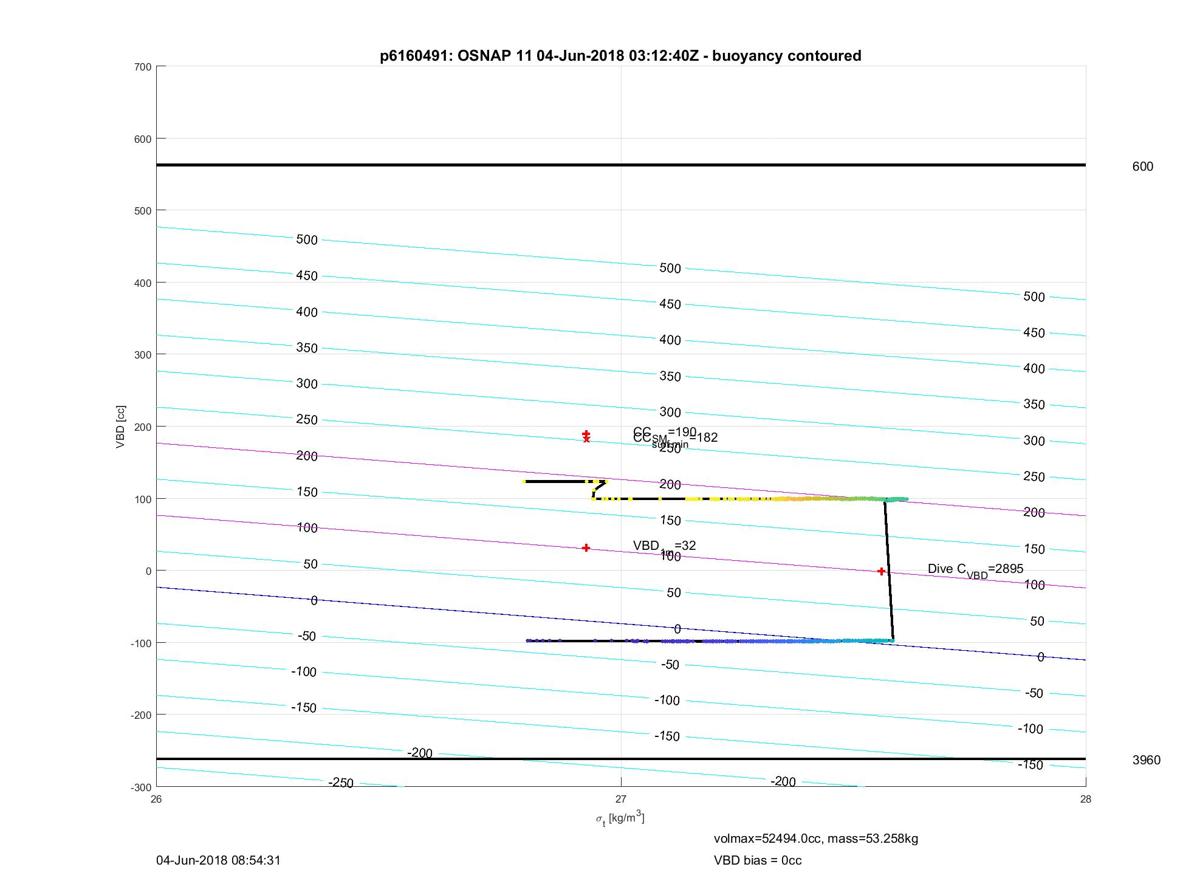Image resolution: width=1200 pixels, height=885 pixels.
Task: Click the red plus marker beside Dive C VBD
Action: click(881, 571)
